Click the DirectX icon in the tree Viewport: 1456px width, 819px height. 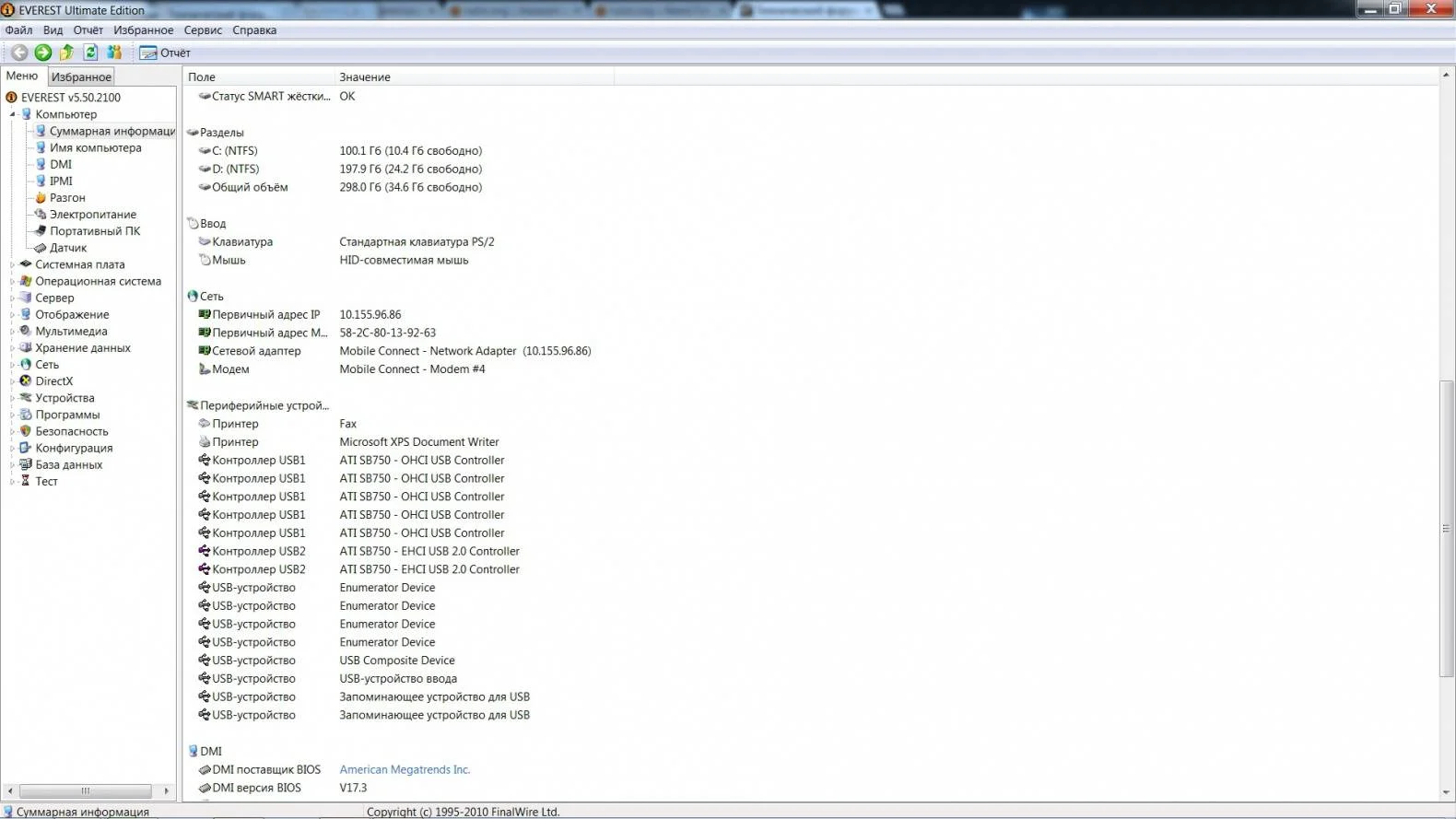pyautogui.click(x=26, y=381)
